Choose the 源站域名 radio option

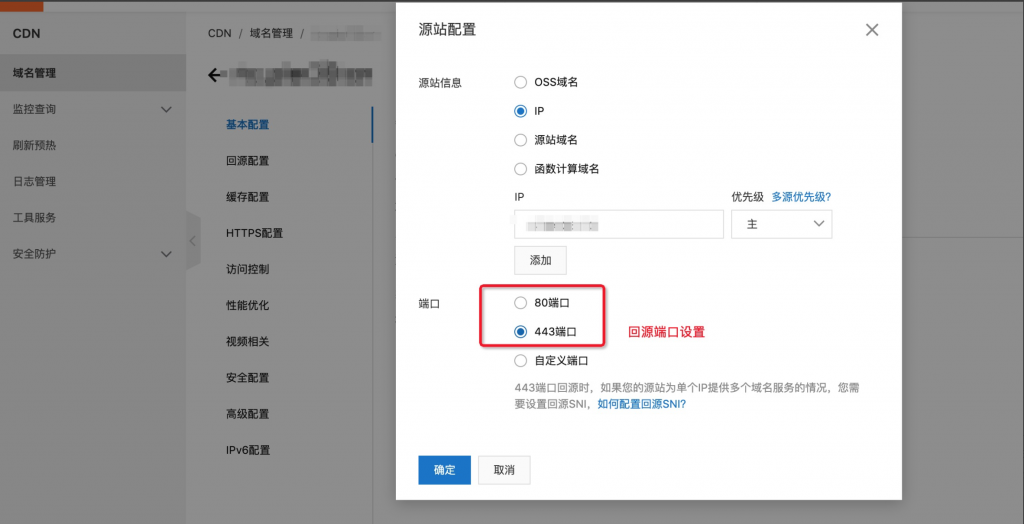[x=520, y=140]
